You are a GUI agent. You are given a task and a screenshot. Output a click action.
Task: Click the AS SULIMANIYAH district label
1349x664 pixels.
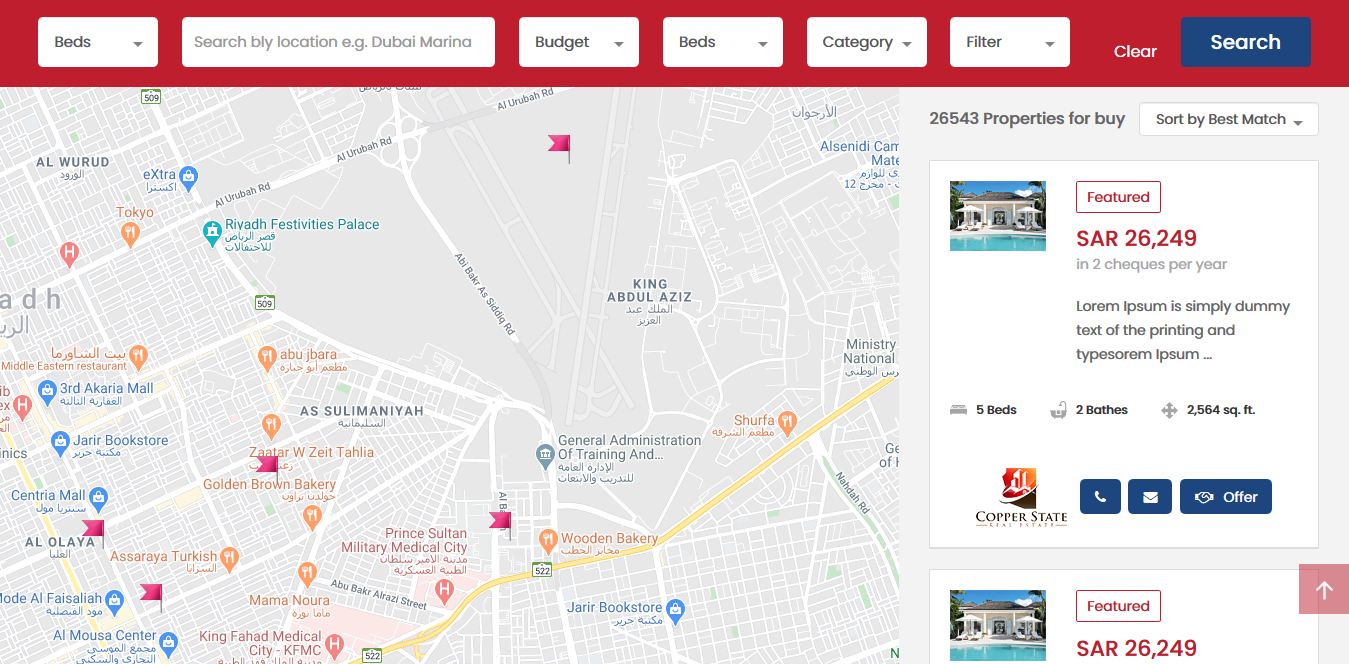click(362, 411)
